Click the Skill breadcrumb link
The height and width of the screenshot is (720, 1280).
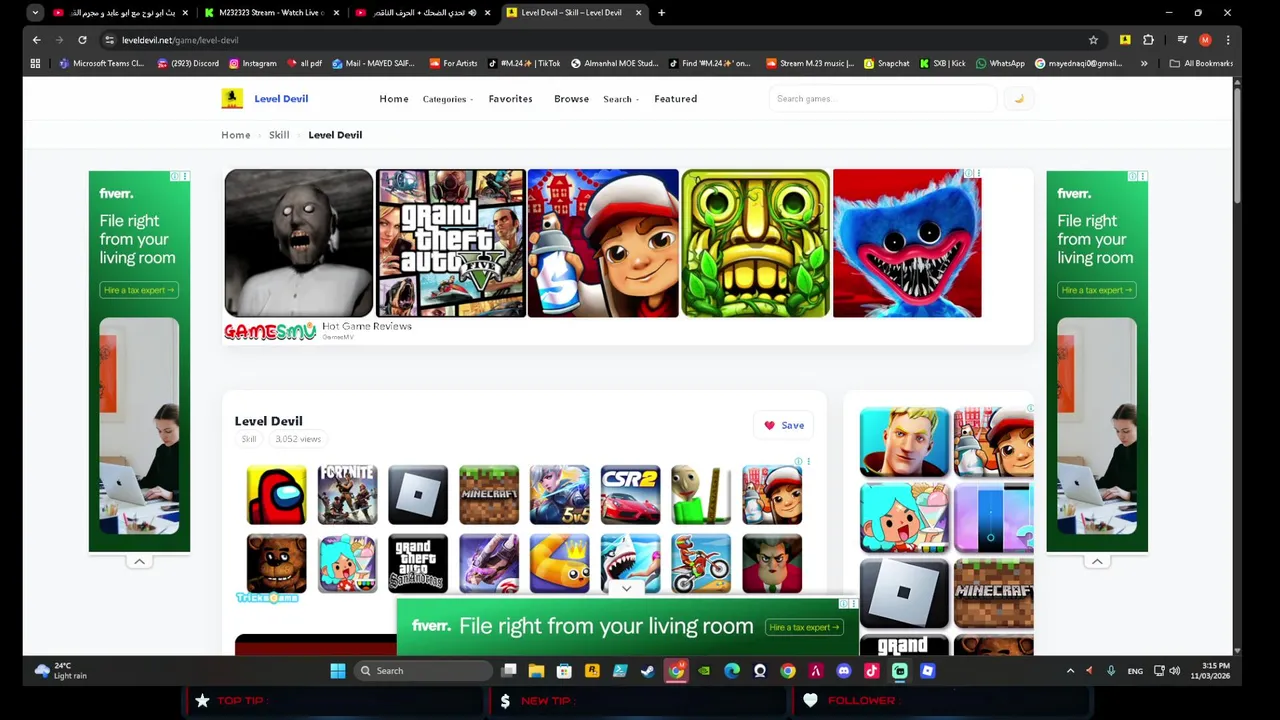(x=279, y=135)
